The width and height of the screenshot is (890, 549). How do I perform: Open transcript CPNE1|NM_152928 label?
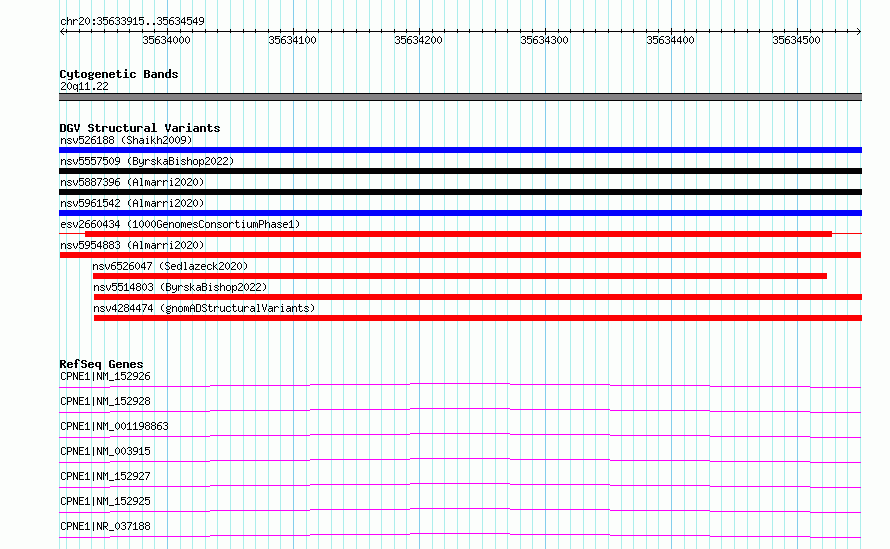[106, 401]
